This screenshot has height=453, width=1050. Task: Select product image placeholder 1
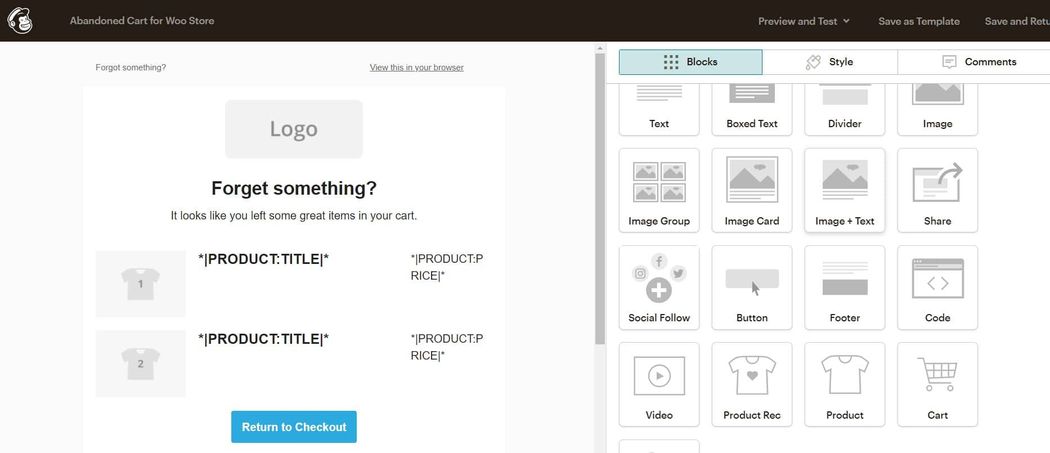[141, 284]
